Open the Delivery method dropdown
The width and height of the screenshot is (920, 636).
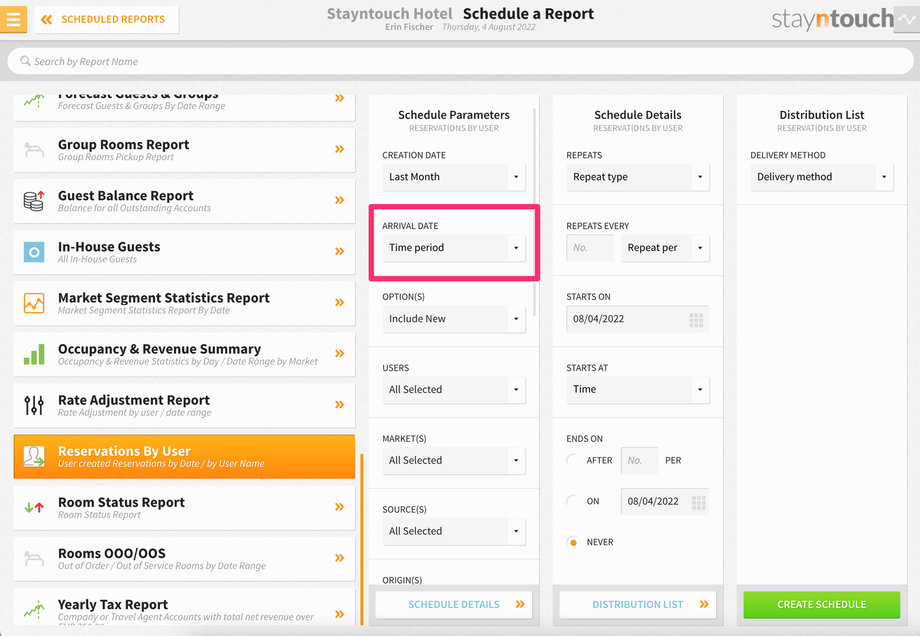[x=821, y=177]
